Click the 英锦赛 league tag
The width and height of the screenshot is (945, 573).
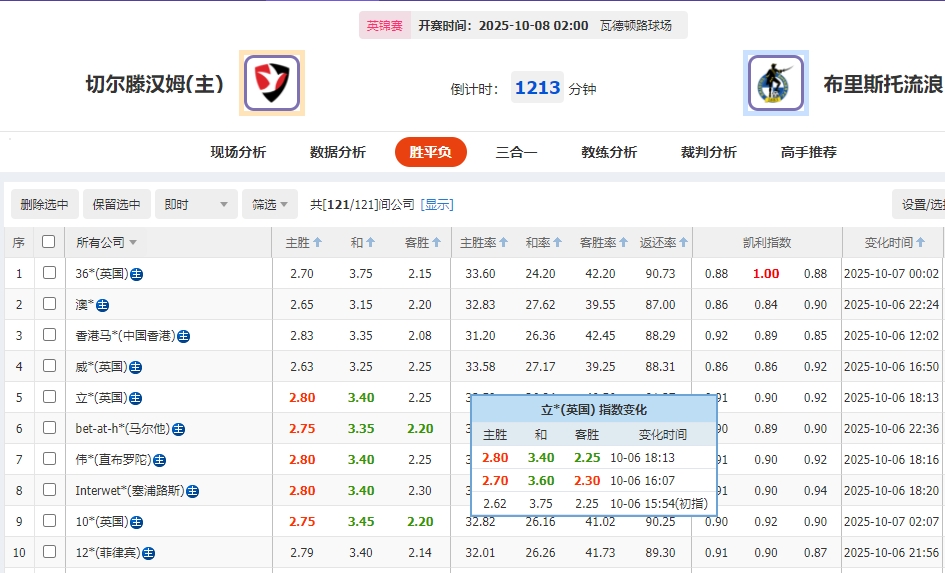[x=385, y=25]
